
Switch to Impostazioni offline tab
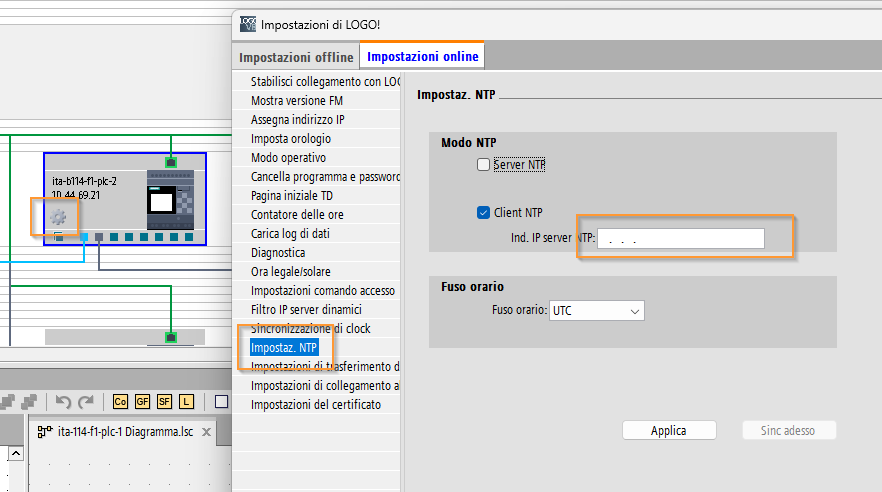(296, 57)
